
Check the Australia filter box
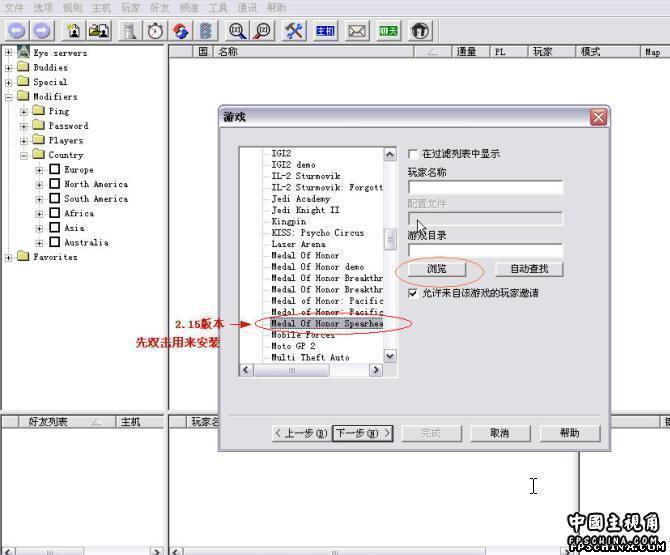tap(54, 242)
